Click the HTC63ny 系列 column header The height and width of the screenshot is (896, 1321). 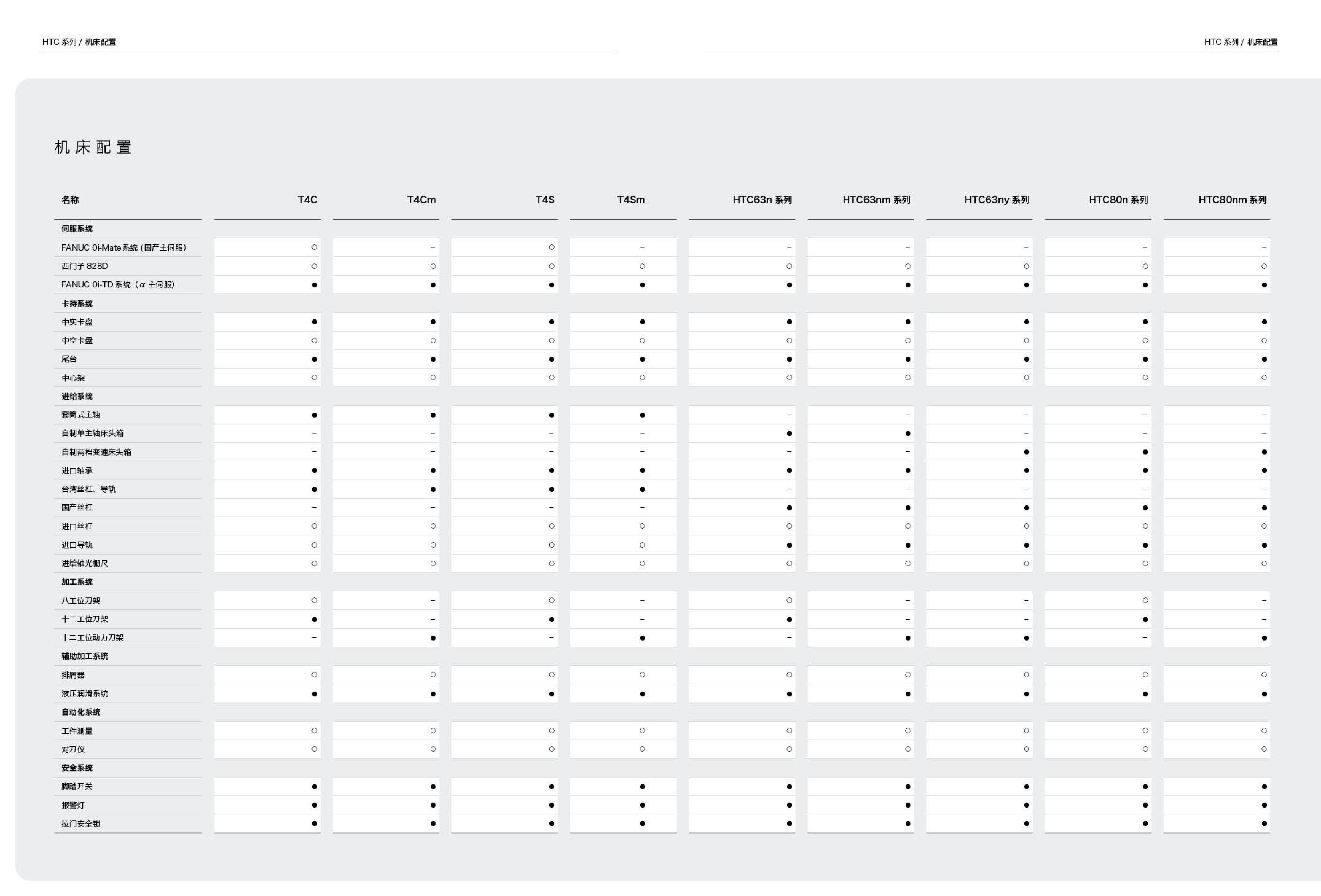[996, 199]
